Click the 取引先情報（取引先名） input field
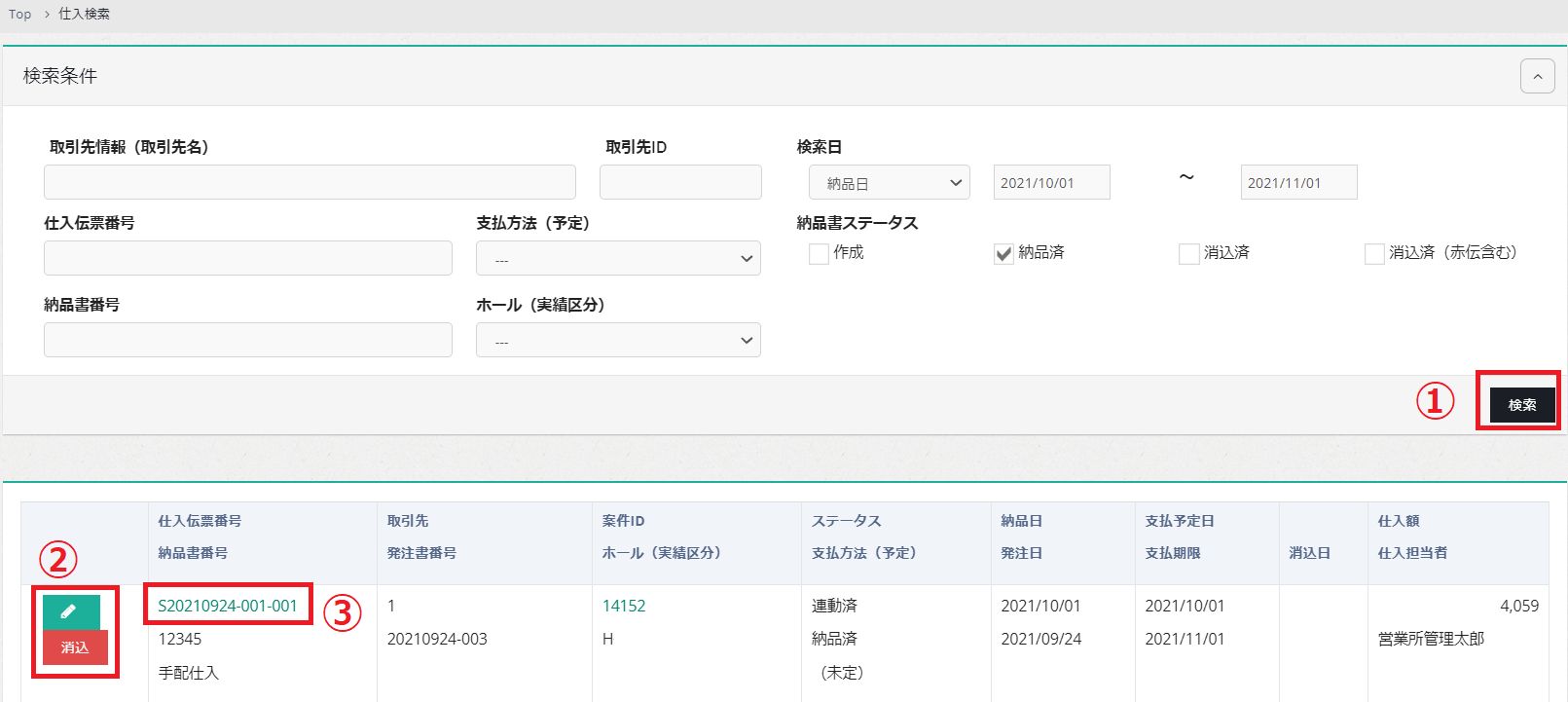 310,182
